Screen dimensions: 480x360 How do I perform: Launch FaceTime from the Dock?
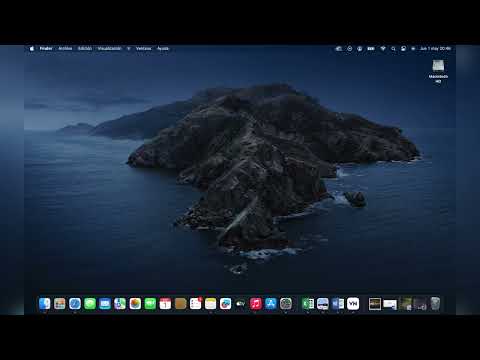click(x=150, y=304)
